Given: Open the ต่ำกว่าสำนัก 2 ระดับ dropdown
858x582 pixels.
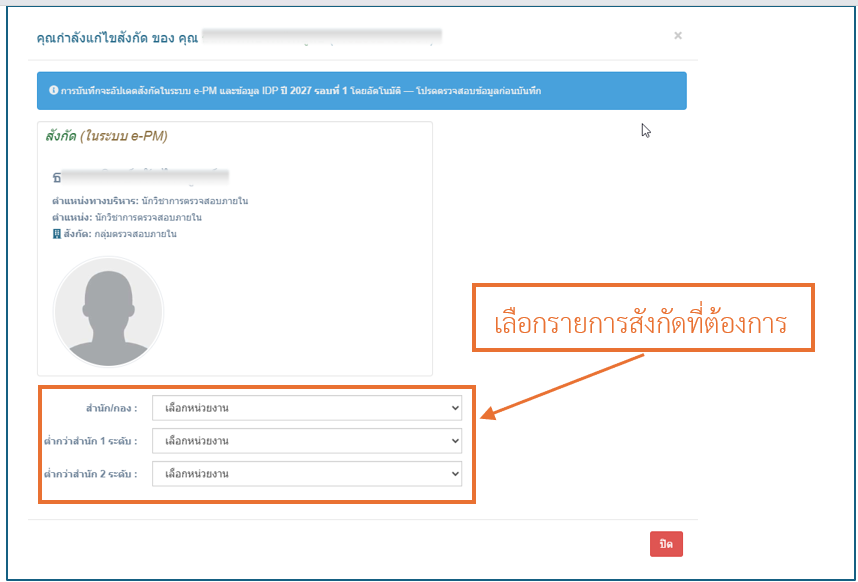Looking at the screenshot, I should (307, 474).
